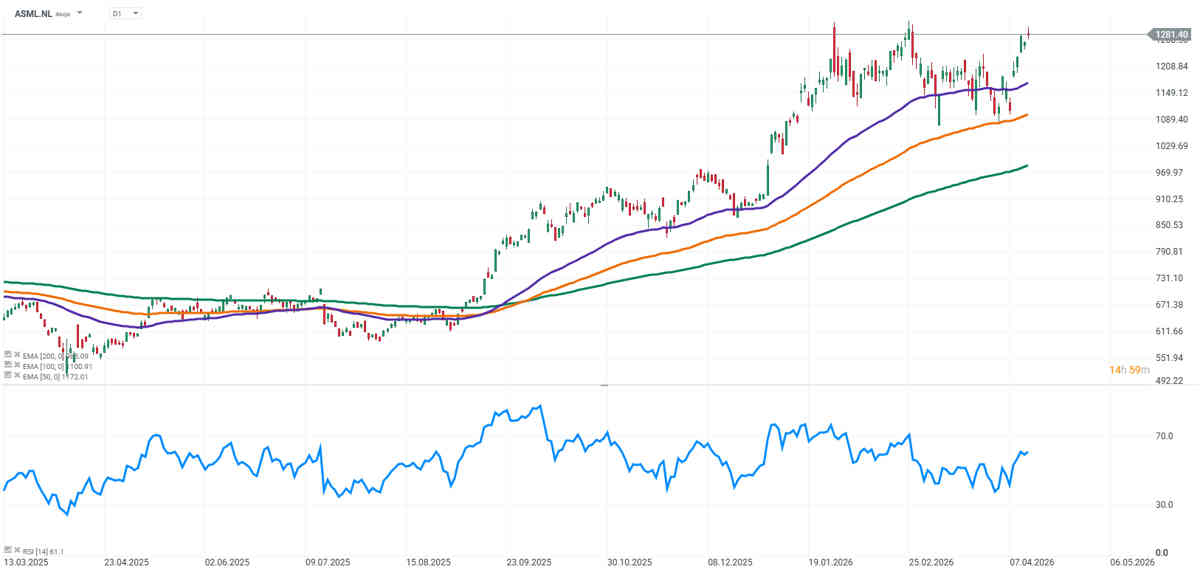Open settings icon for EMA 50 indicator
Viewport: 1200px width, 575px height.
pyautogui.click(x=7, y=377)
